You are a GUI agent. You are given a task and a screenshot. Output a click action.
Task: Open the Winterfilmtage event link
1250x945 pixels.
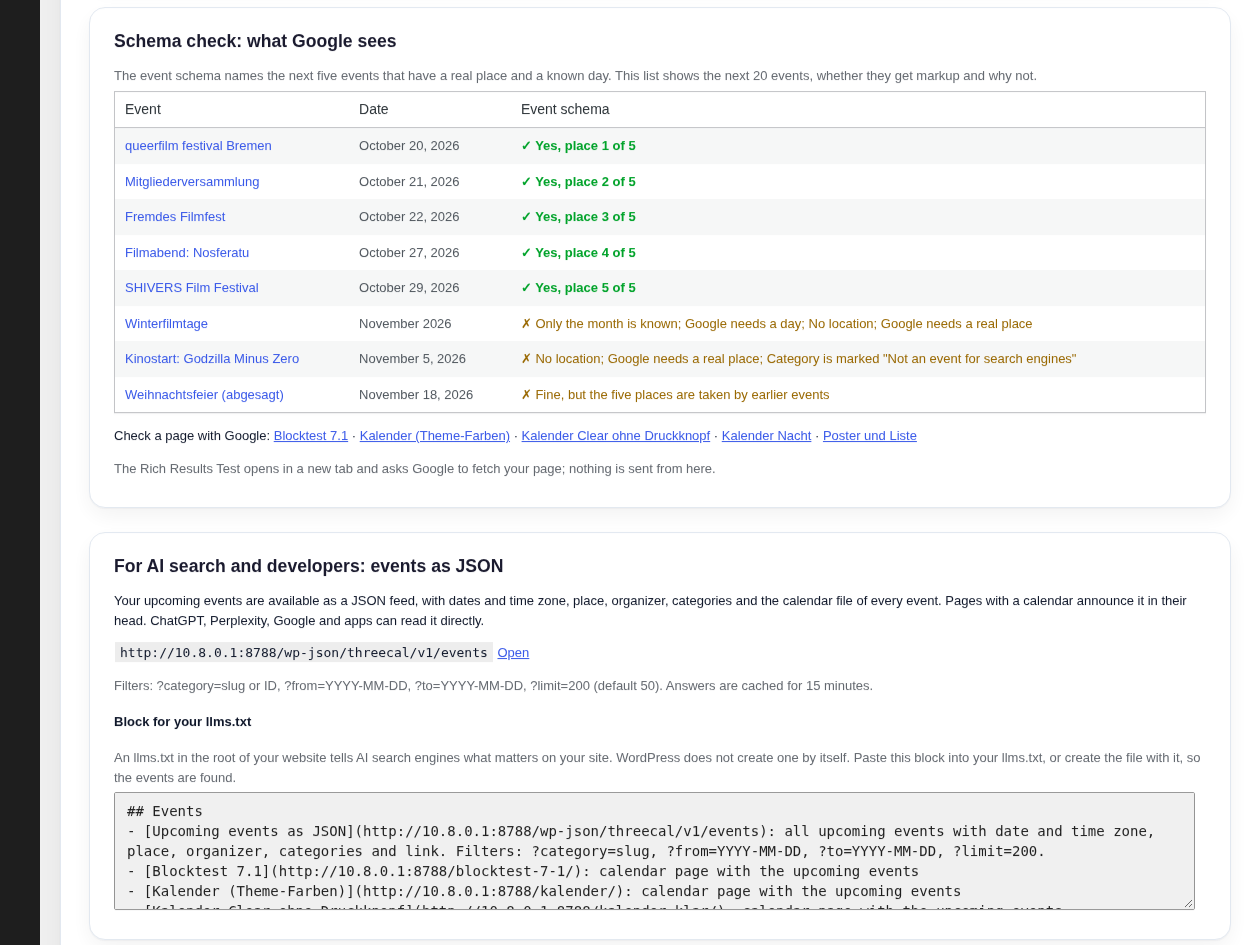point(166,324)
